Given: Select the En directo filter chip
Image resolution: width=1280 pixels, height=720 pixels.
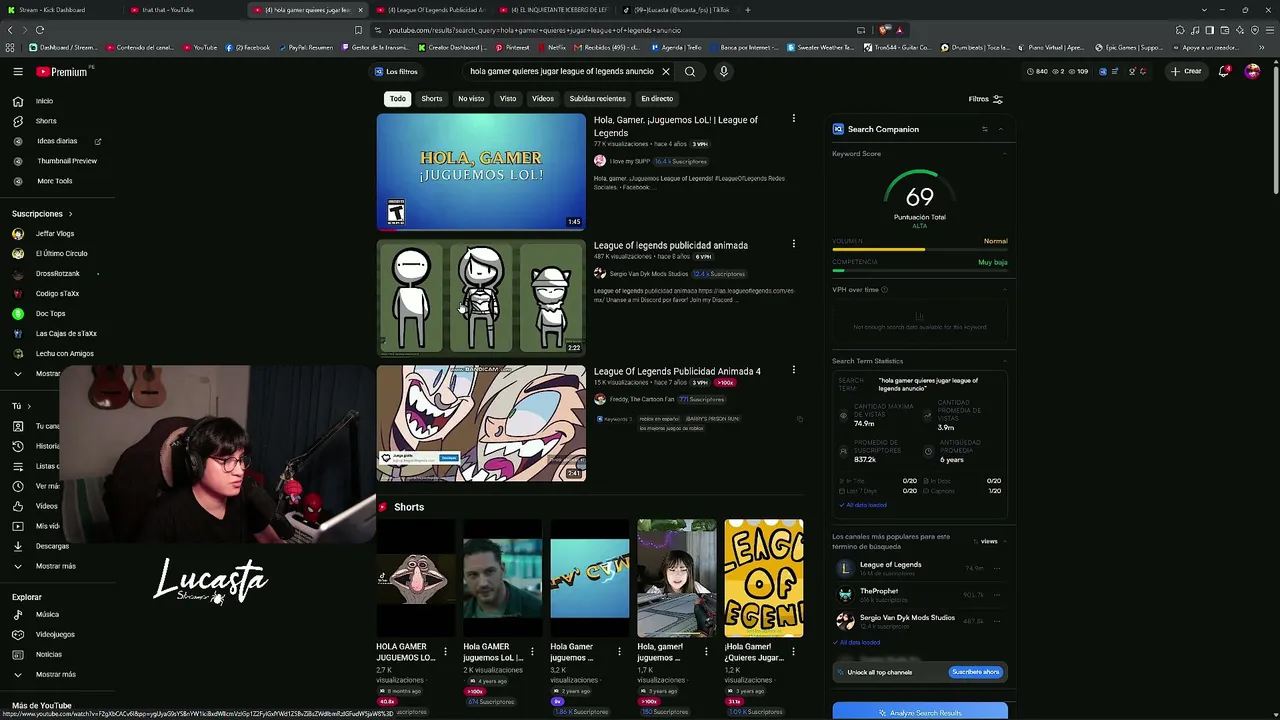Looking at the screenshot, I should (657, 99).
